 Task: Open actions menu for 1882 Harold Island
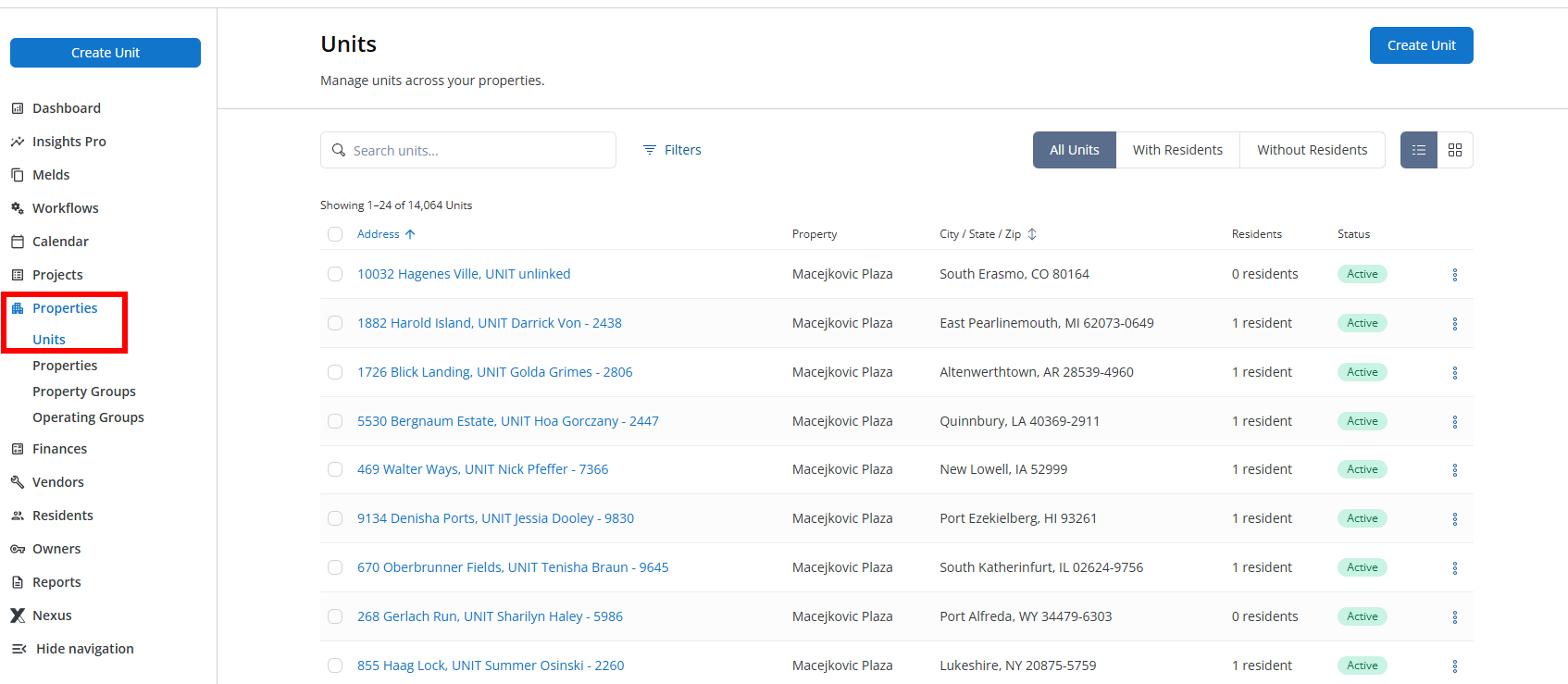point(1455,324)
